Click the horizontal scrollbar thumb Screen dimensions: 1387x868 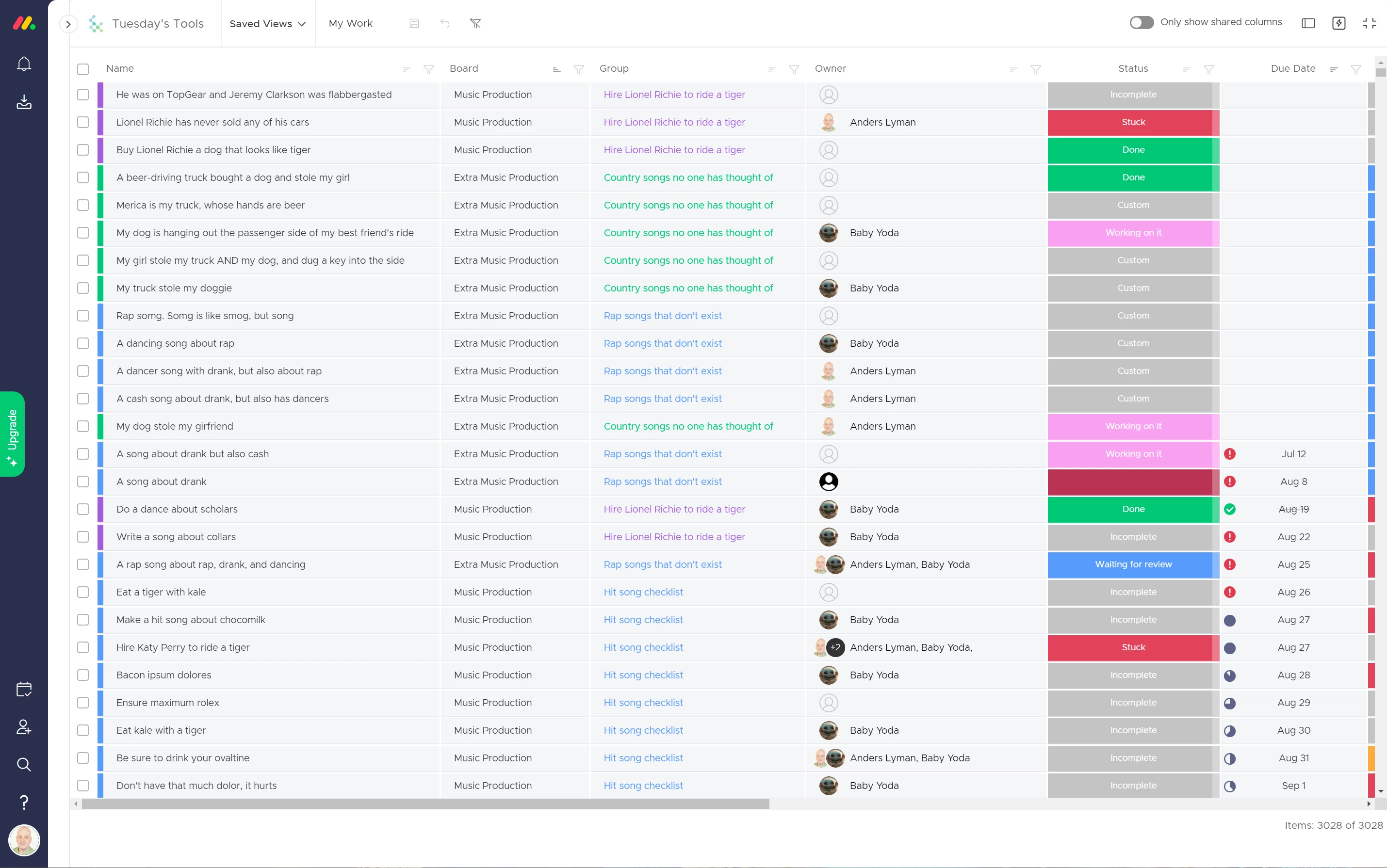click(425, 804)
